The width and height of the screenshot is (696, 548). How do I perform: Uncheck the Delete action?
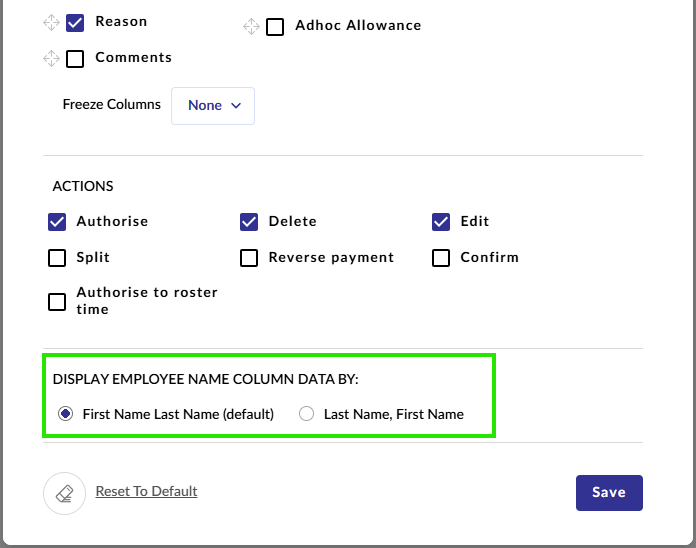pyautogui.click(x=249, y=222)
